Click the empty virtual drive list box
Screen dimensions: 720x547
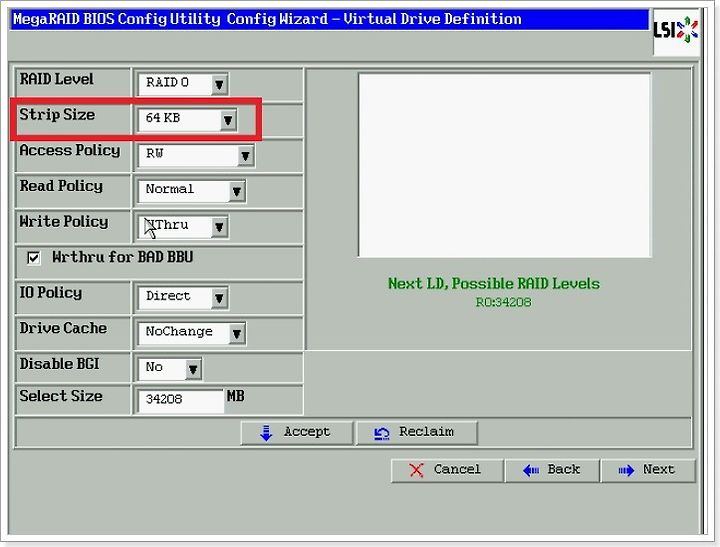click(505, 165)
